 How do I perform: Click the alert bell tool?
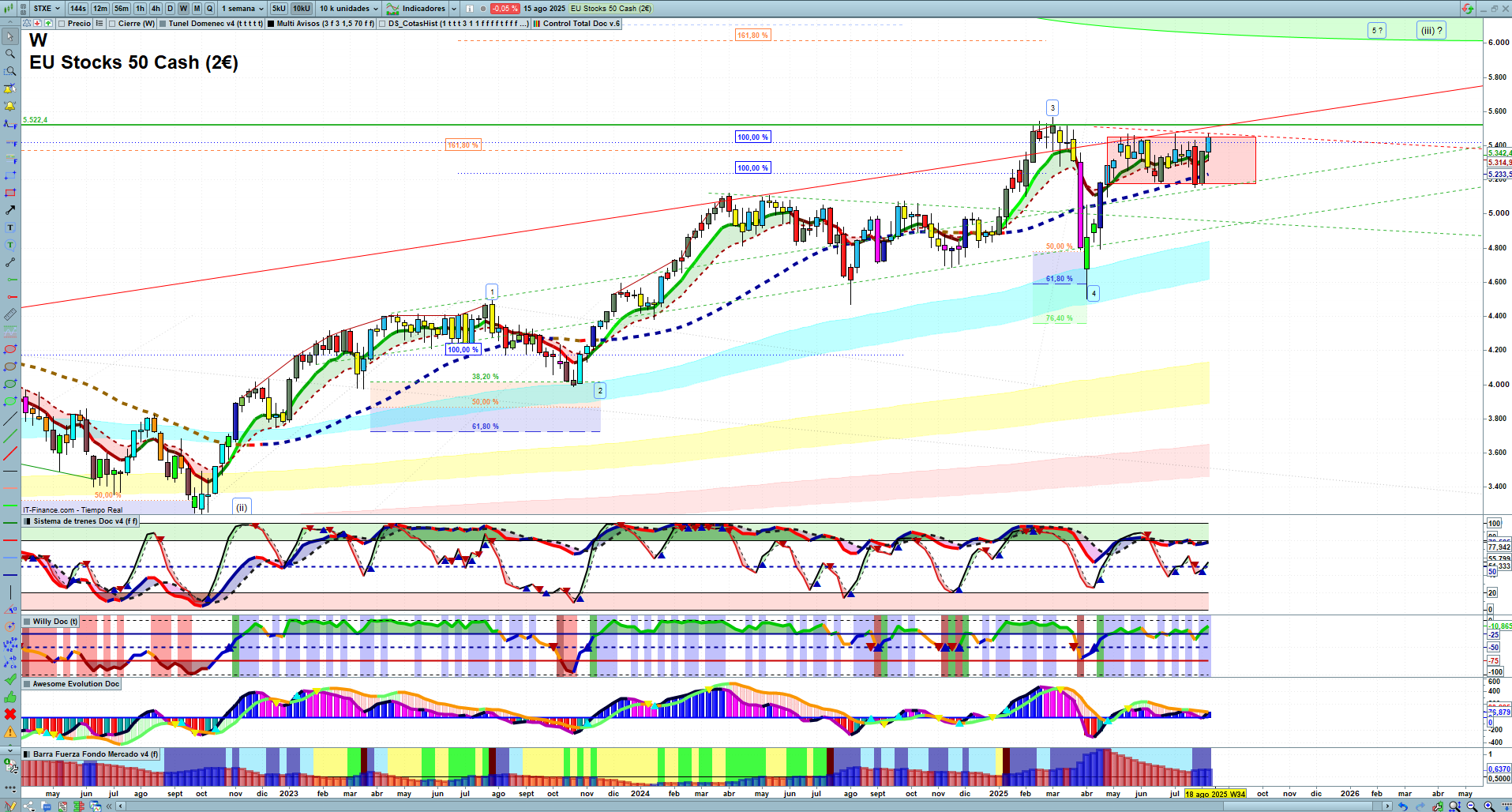[x=10, y=106]
